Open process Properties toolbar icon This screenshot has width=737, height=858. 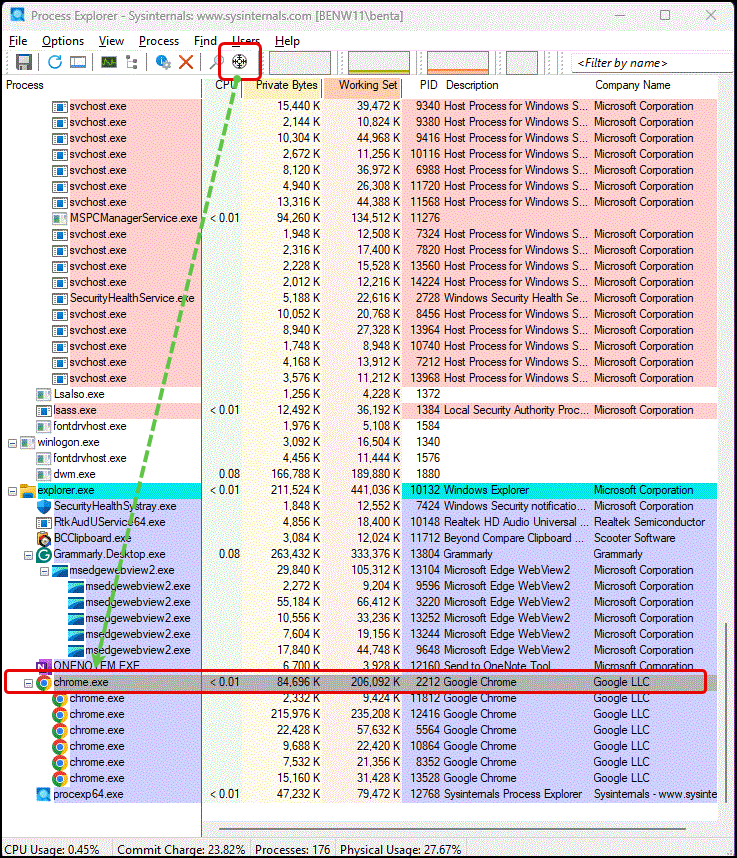click(163, 62)
